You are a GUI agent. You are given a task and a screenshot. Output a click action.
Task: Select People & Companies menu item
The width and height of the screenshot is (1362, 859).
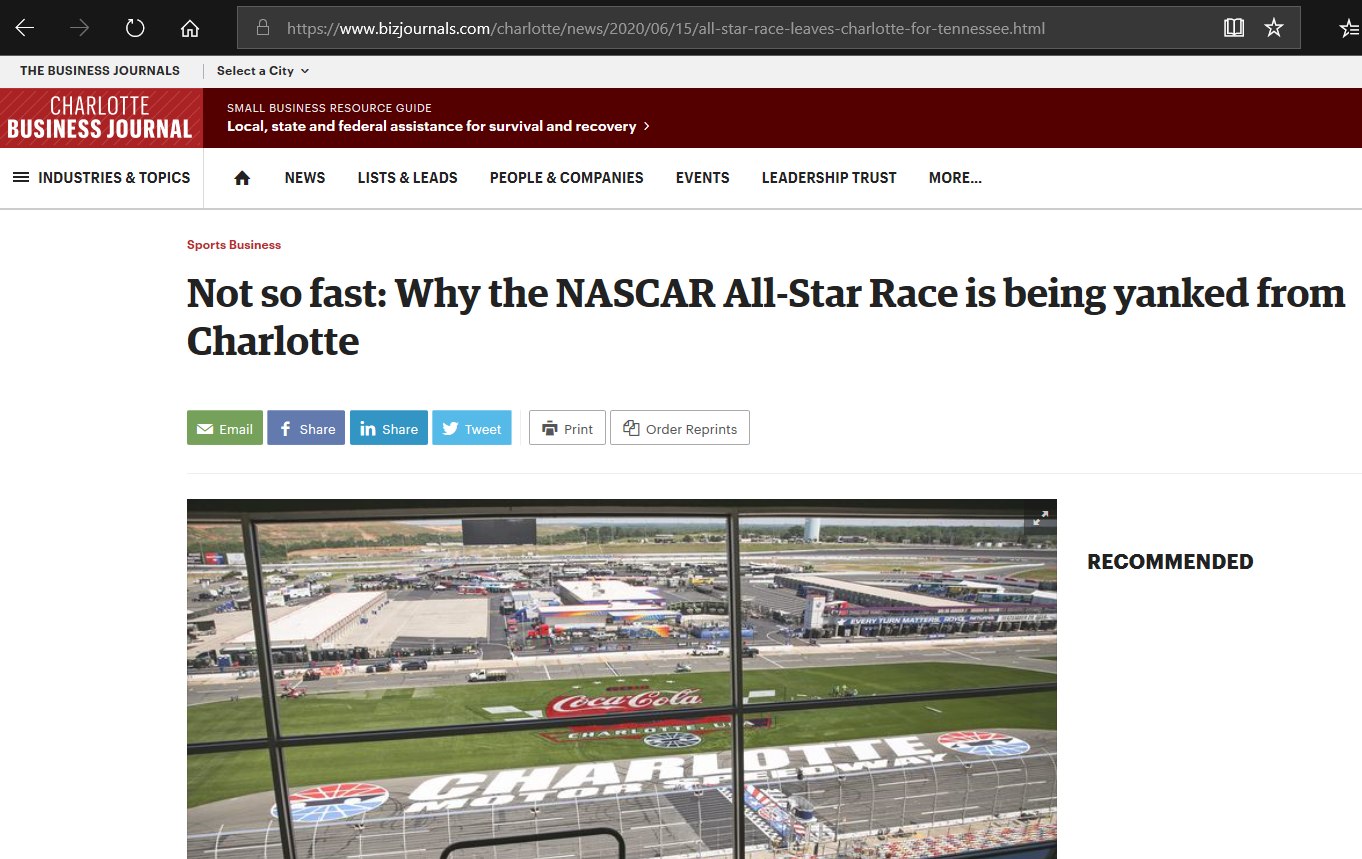point(567,178)
